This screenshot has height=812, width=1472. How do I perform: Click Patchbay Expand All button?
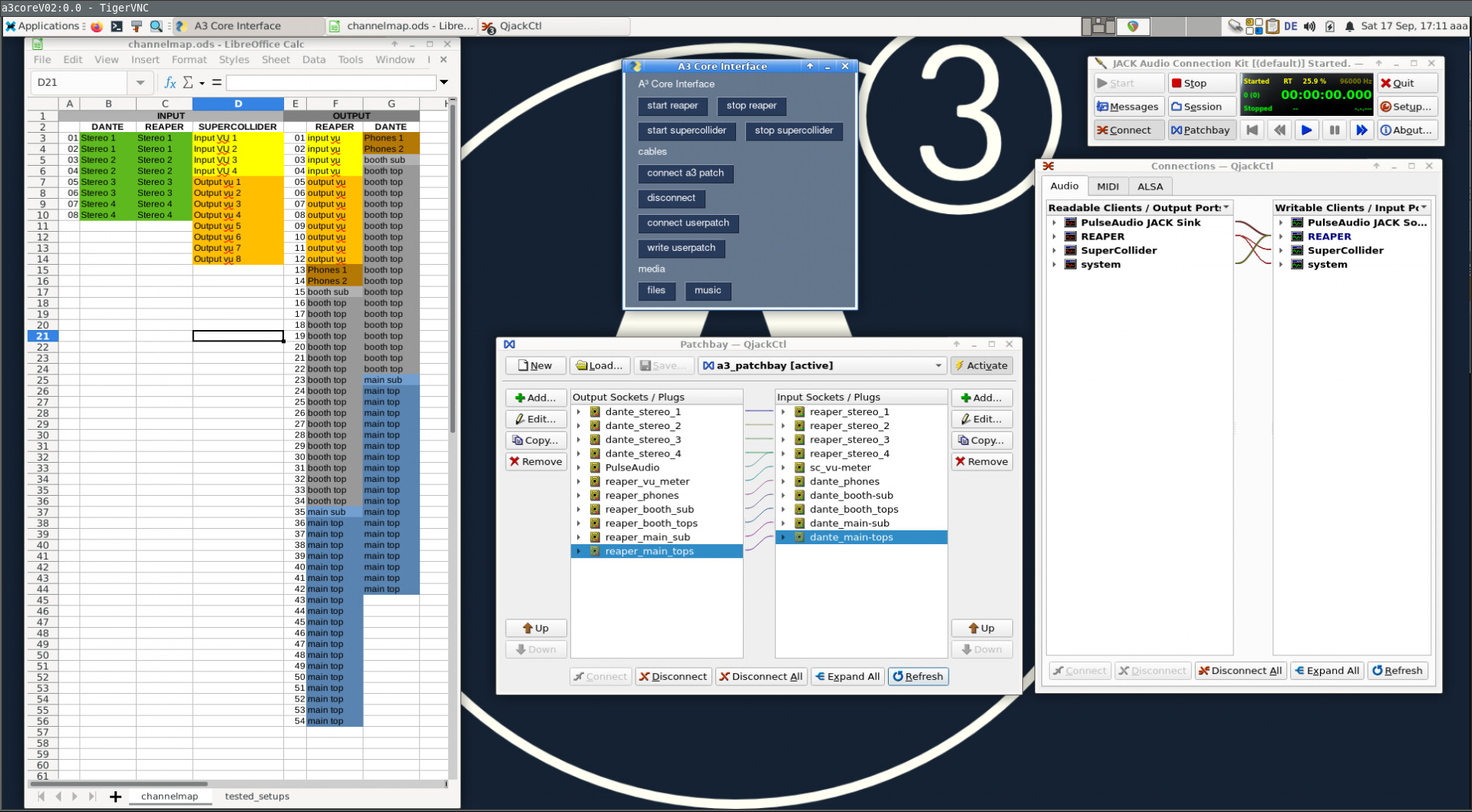(x=847, y=676)
